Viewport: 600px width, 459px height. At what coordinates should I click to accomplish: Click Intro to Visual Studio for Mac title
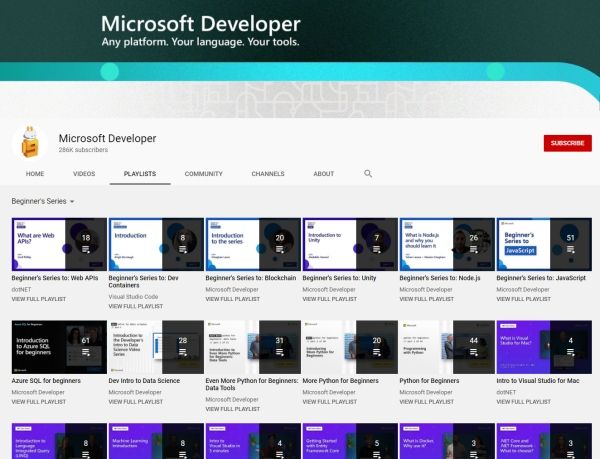[543, 380]
